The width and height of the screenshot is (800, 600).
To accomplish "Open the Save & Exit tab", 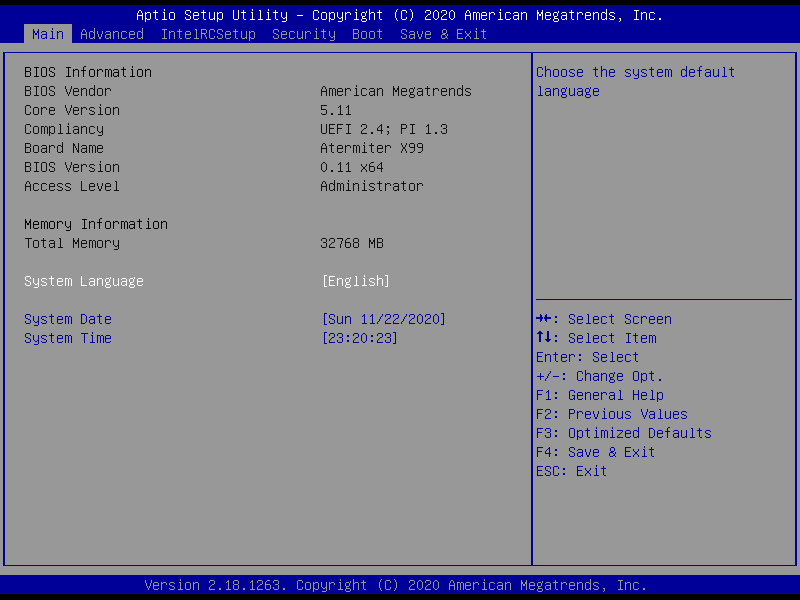I will [443, 34].
